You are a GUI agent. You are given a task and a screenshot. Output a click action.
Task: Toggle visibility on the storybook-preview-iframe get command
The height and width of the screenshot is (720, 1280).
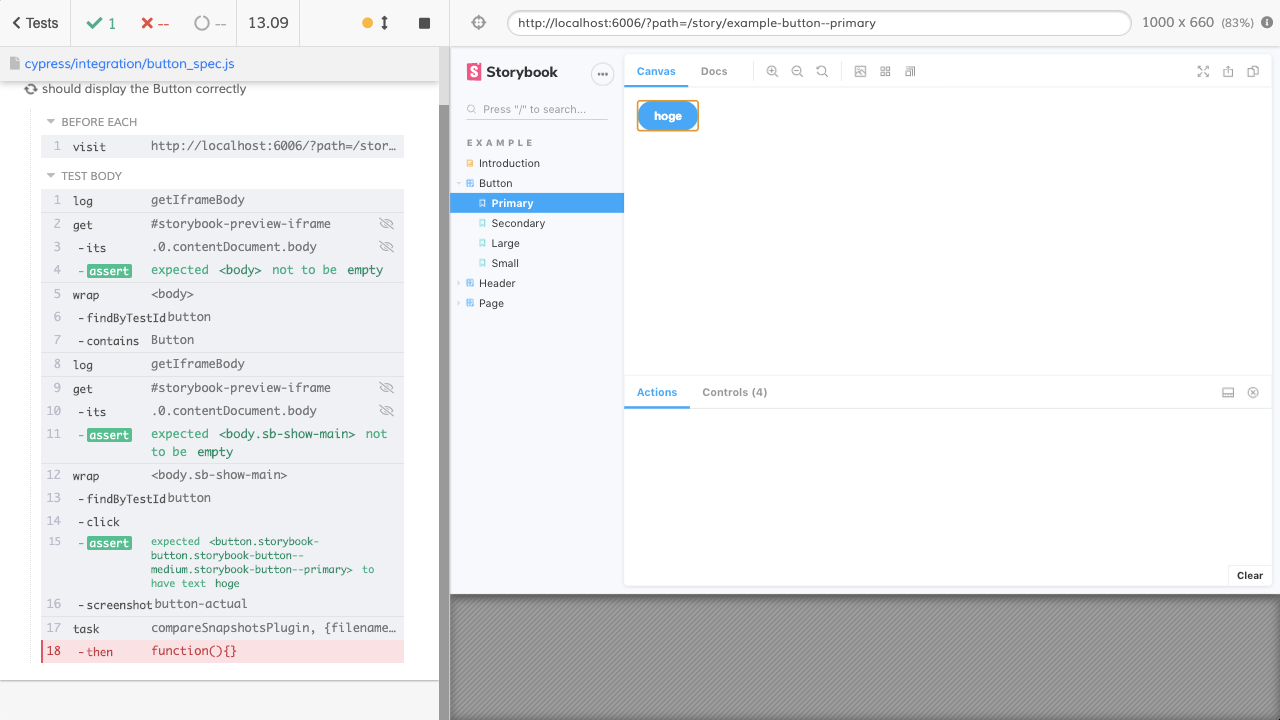coord(386,223)
